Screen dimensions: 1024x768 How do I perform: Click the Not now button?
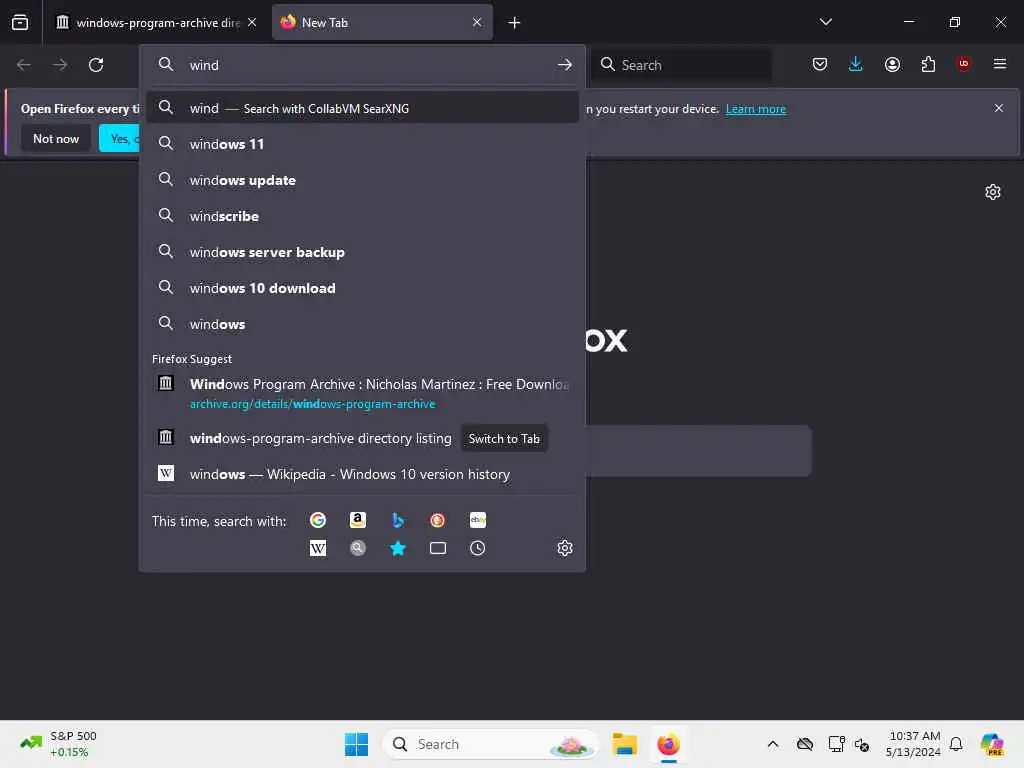click(x=56, y=138)
